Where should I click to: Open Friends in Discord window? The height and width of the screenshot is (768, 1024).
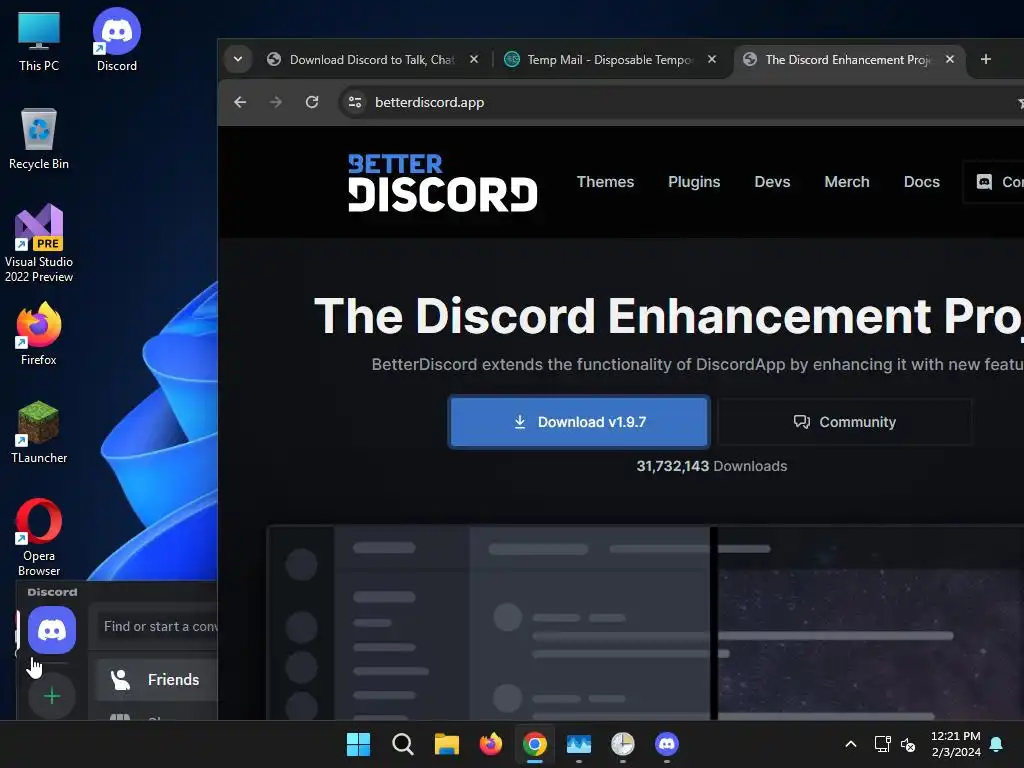pyautogui.click(x=157, y=680)
